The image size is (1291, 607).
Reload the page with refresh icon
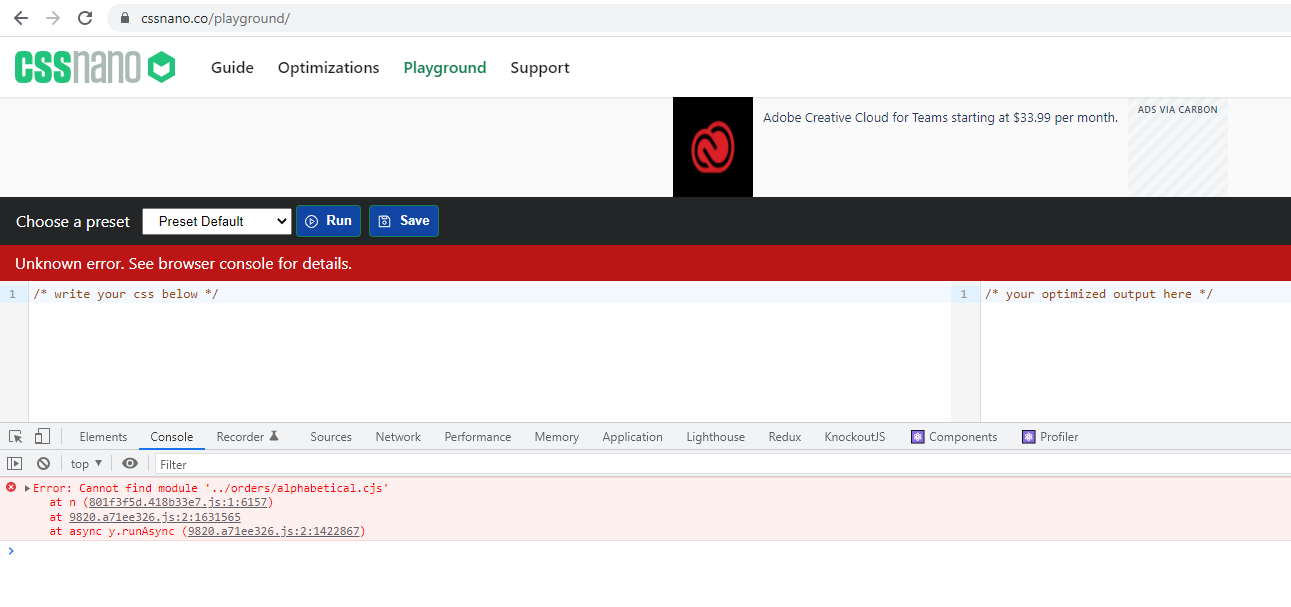85,18
